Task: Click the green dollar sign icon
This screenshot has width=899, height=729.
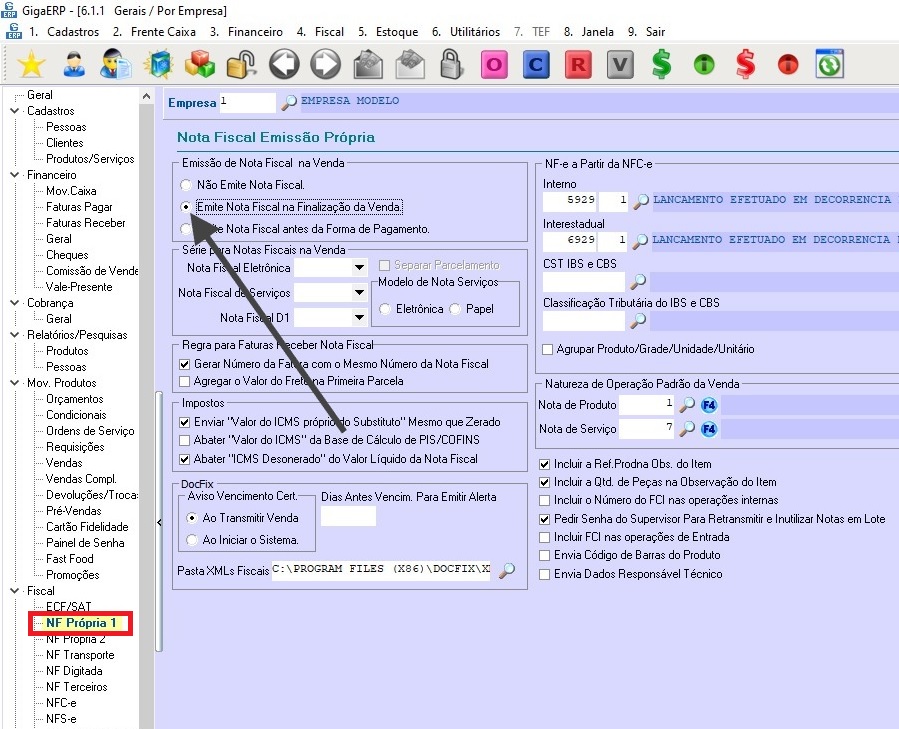Action: point(661,65)
